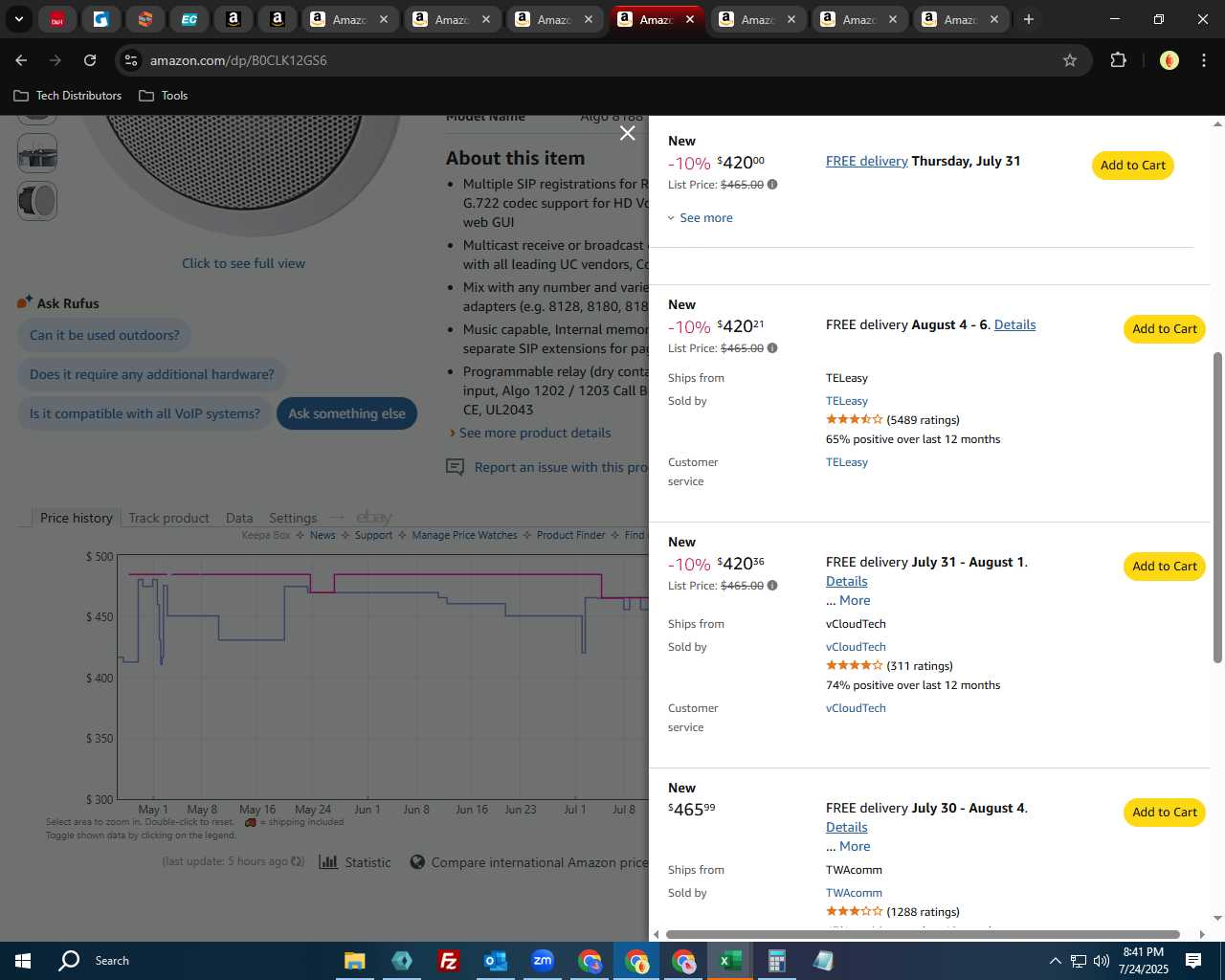Show hidden system tray icons
The width and height of the screenshot is (1225, 980).
click(1055, 961)
